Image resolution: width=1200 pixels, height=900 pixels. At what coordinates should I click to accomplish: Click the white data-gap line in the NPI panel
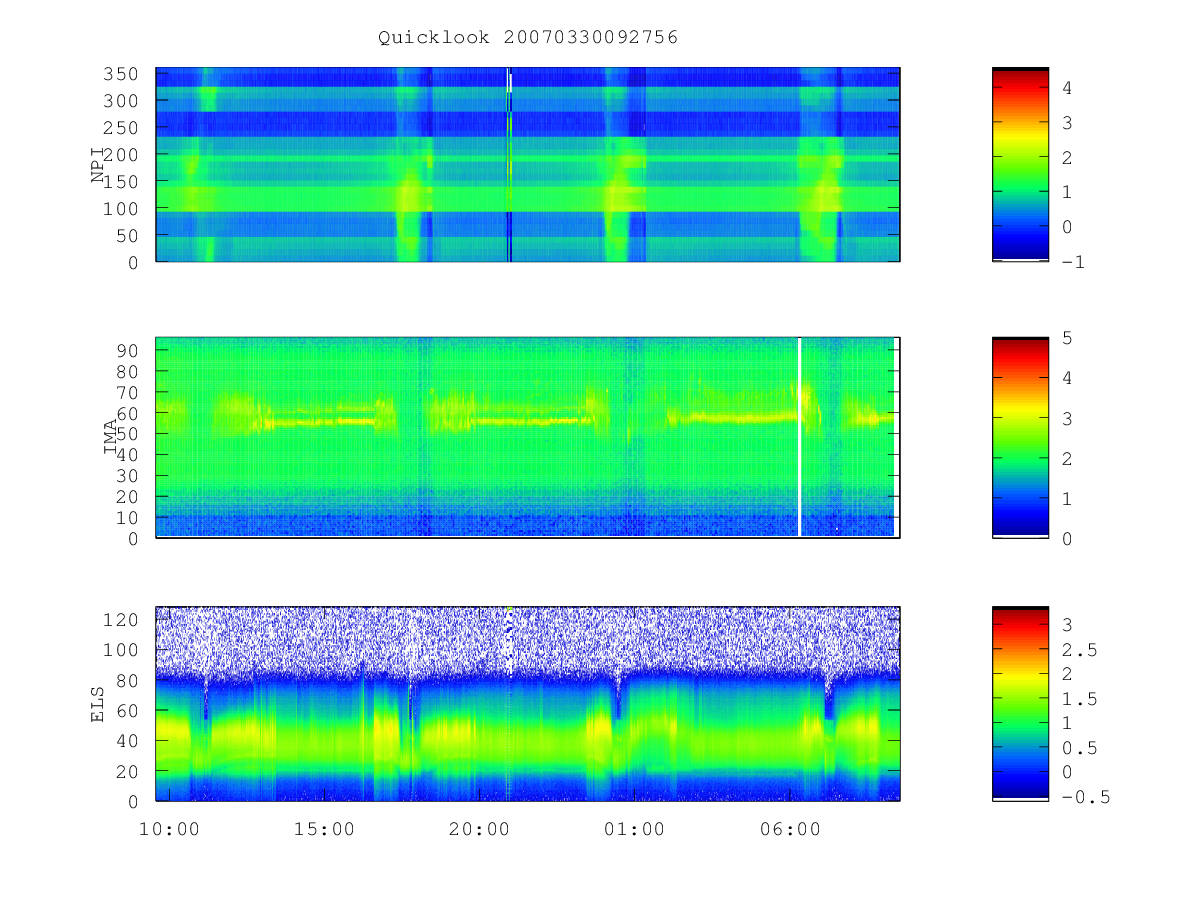(x=510, y=82)
